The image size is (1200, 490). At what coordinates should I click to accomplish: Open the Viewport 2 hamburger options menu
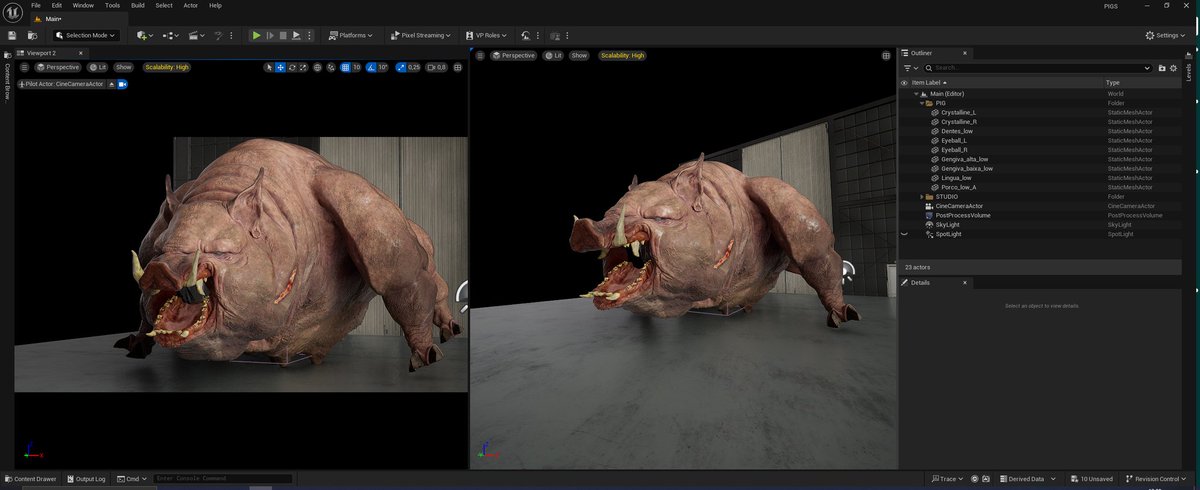24,67
